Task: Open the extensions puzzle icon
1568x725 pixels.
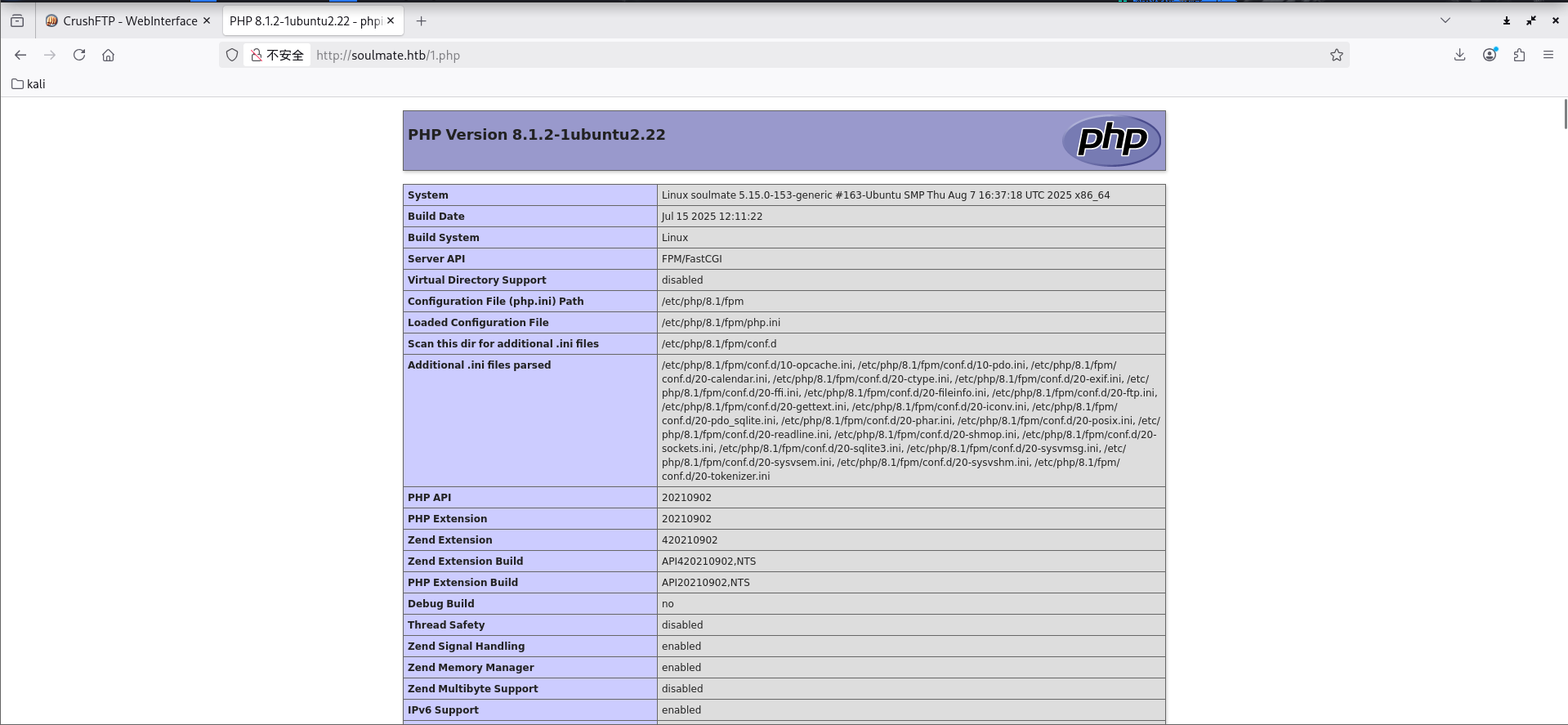Action: coord(1519,55)
